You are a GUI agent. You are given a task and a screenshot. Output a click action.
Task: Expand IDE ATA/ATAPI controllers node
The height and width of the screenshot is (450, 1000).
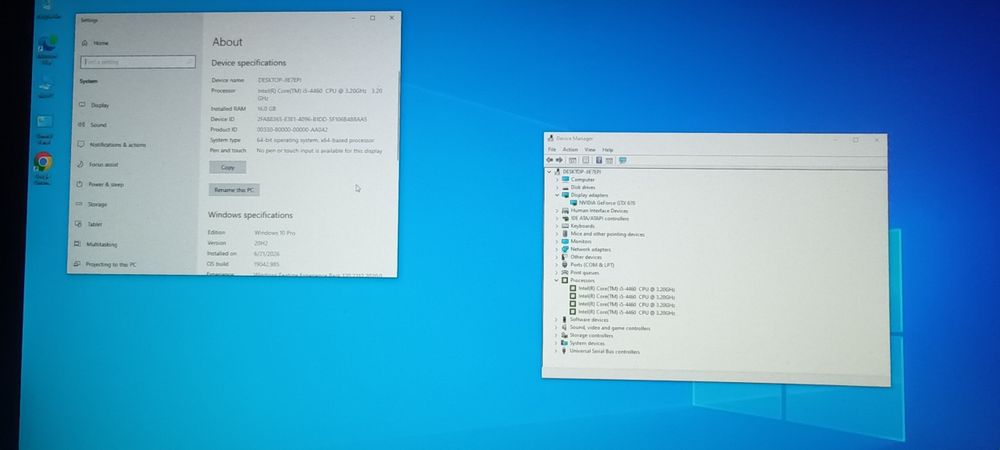coord(557,219)
